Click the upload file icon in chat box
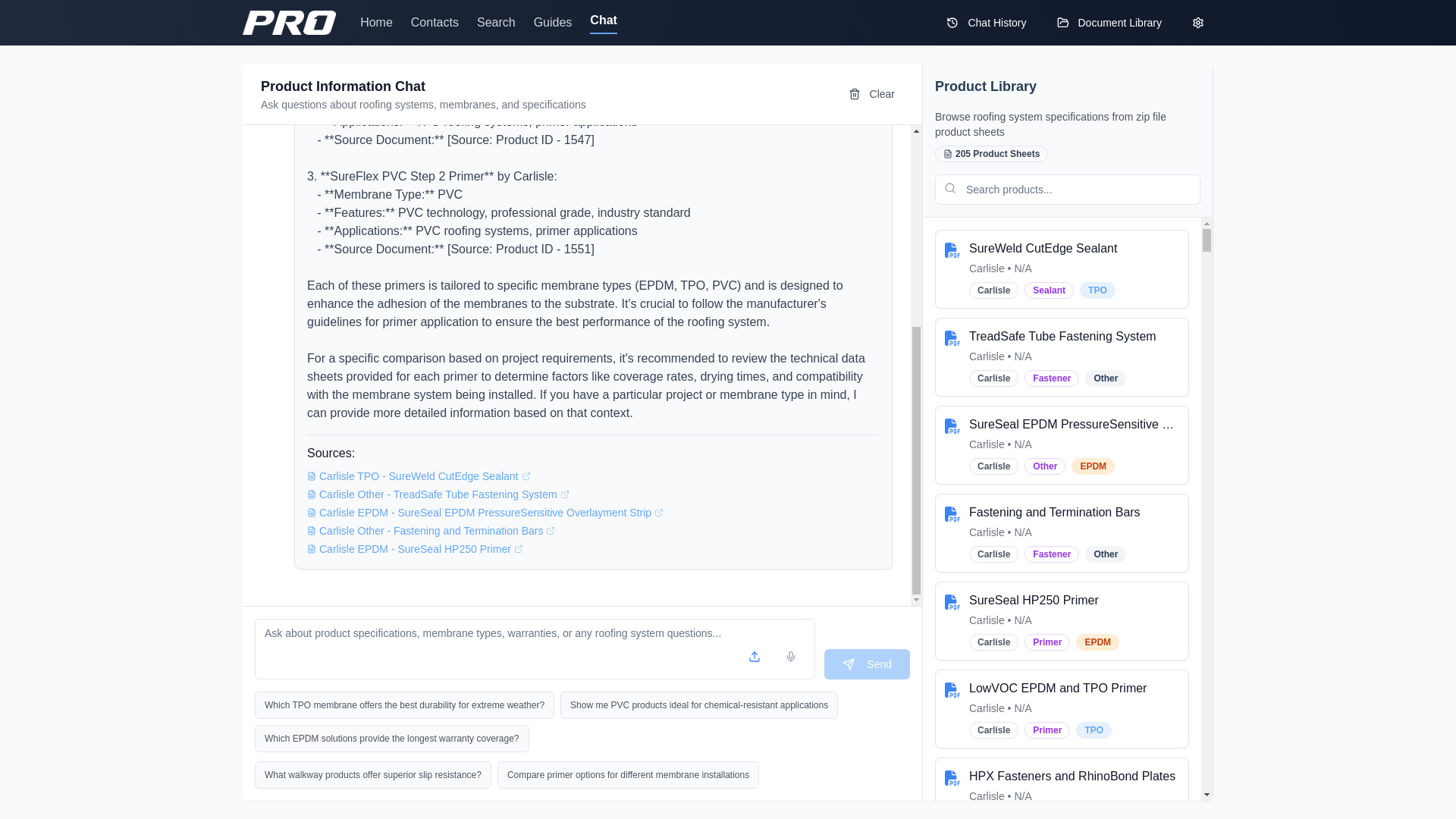1456x819 pixels. 755,657
